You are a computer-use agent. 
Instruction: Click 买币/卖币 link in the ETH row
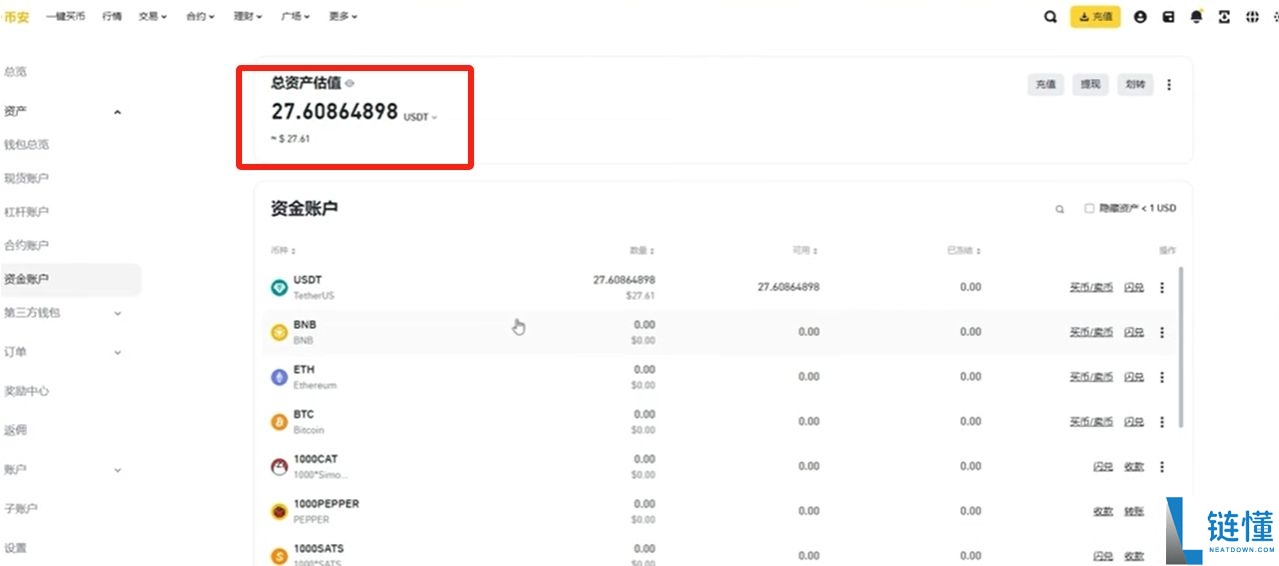pos(1091,377)
